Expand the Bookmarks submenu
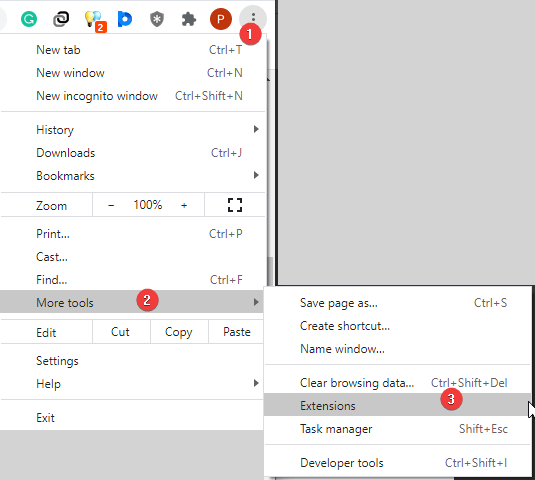Image resolution: width=535 pixels, height=480 pixels. click(x=132, y=176)
